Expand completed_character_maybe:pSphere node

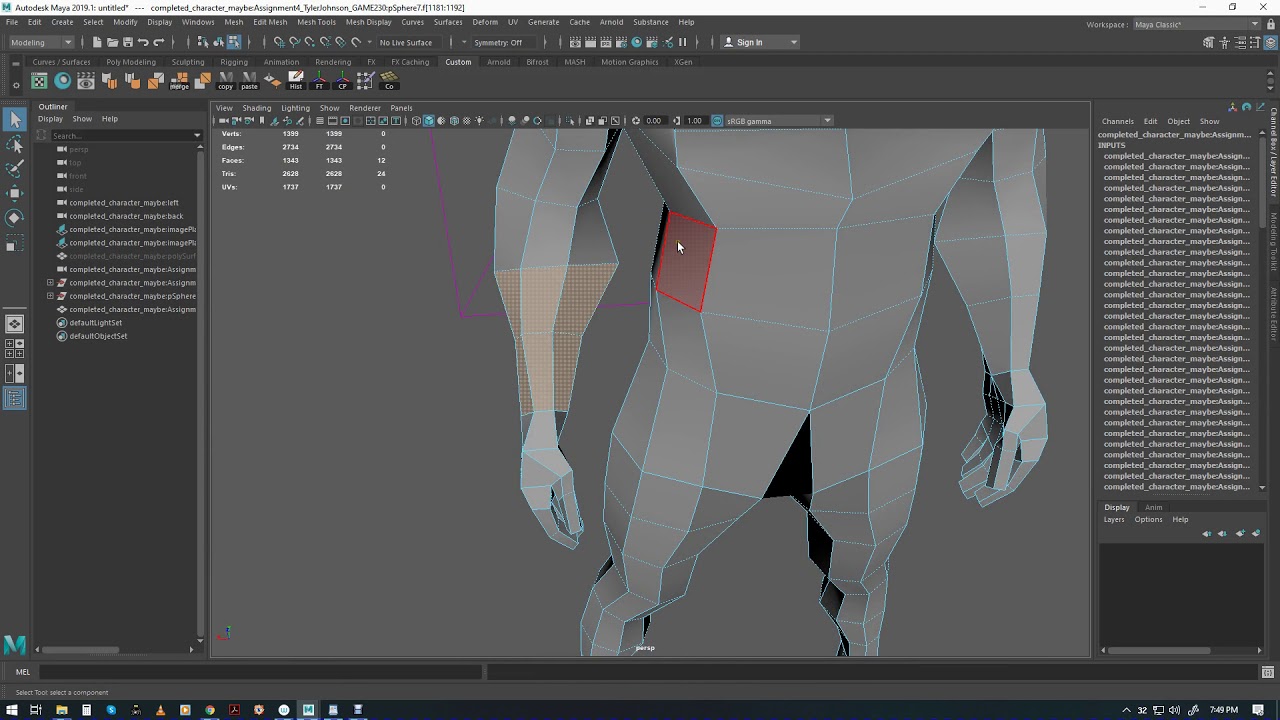click(50, 296)
